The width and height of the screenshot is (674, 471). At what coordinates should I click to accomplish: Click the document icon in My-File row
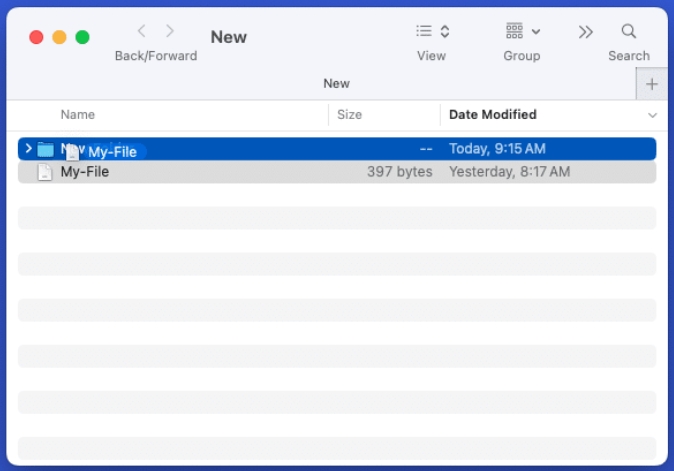tap(45, 172)
